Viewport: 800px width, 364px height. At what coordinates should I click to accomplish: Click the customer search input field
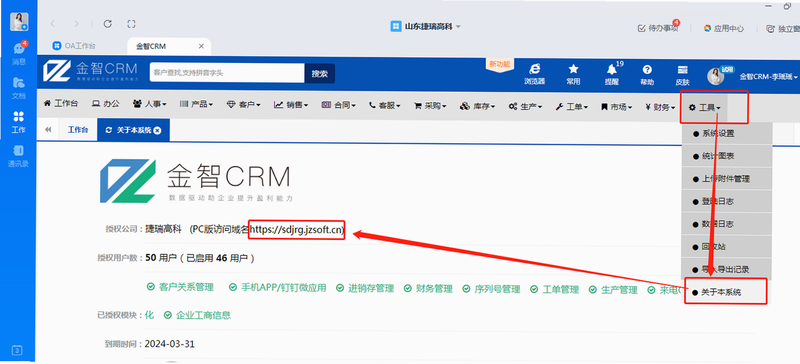pos(227,73)
